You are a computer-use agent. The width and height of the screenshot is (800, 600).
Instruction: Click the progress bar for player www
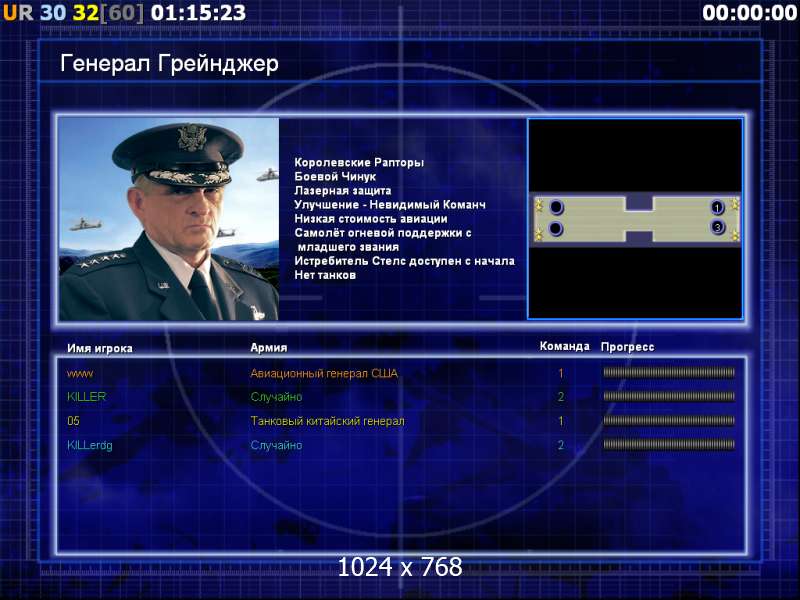point(669,372)
